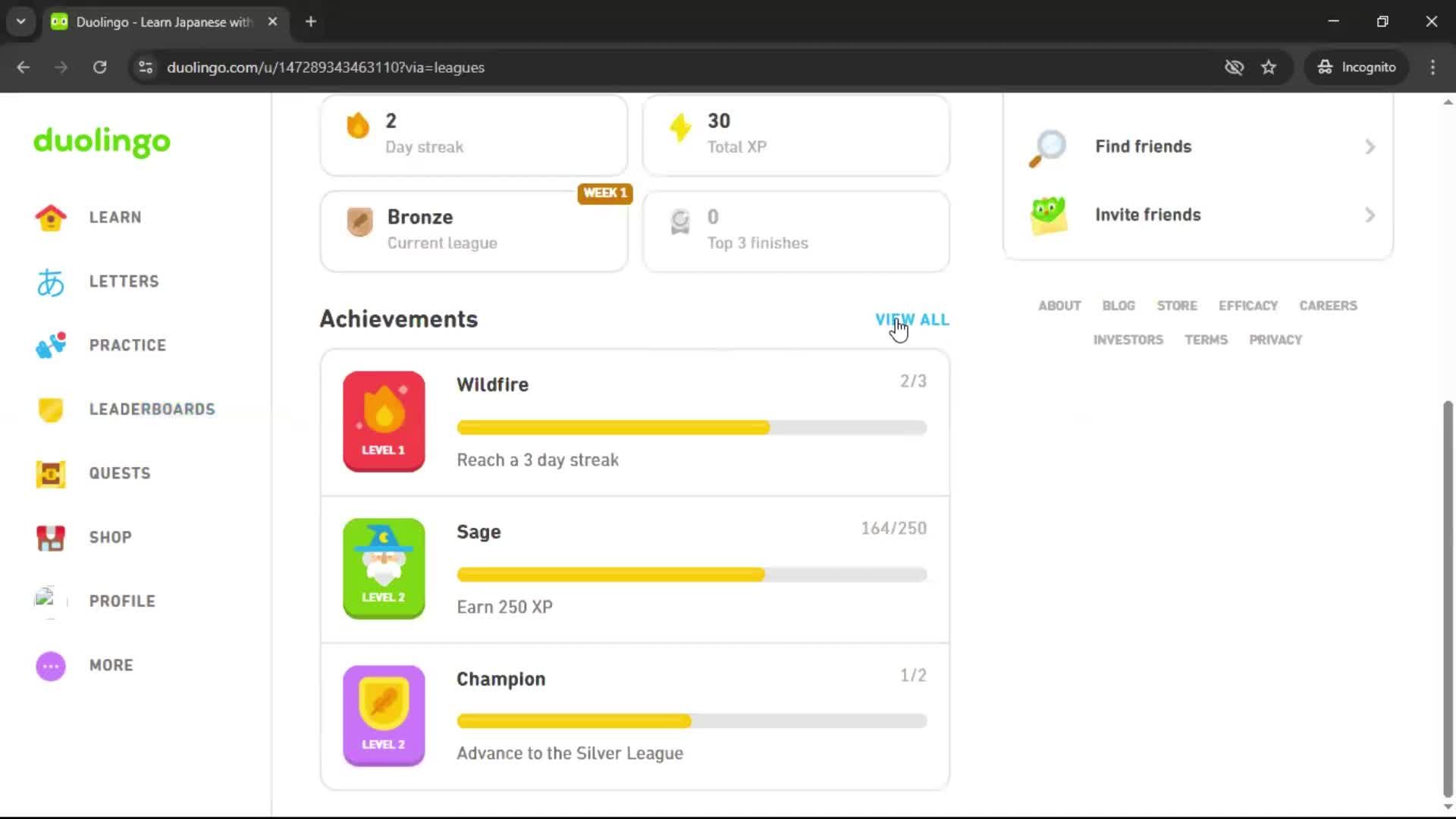Toggle third-party cookie blocking icon in address bar

[1235, 67]
